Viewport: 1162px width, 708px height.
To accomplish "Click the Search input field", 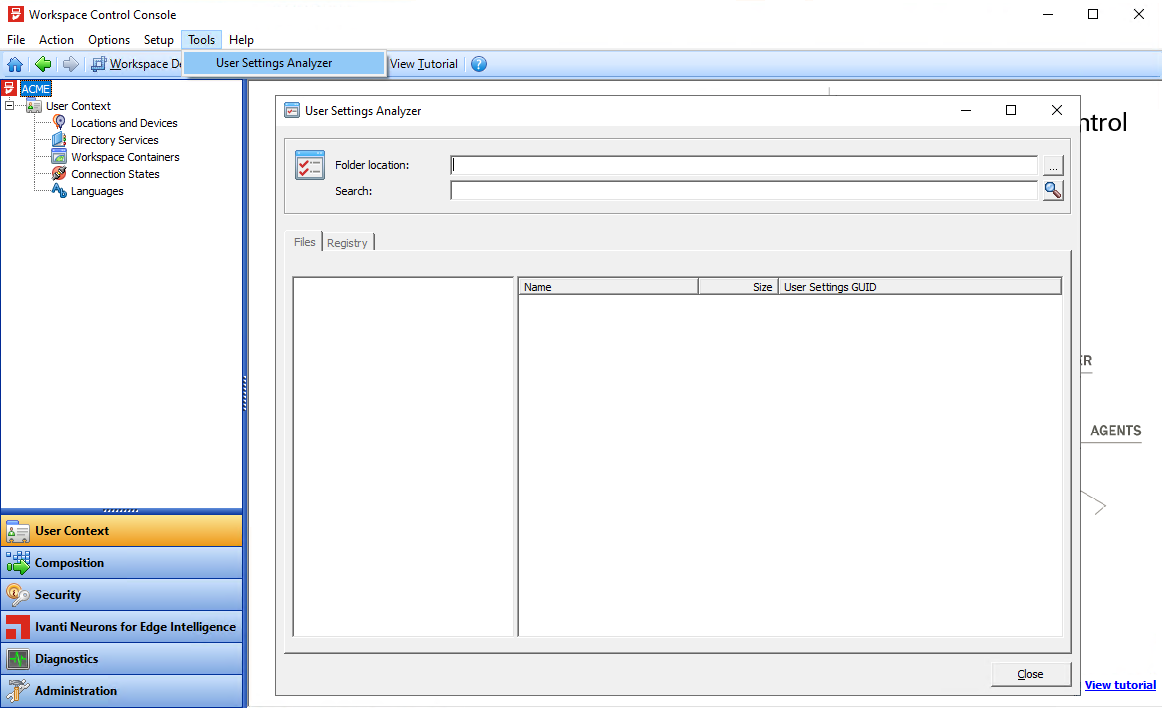I will coord(744,191).
